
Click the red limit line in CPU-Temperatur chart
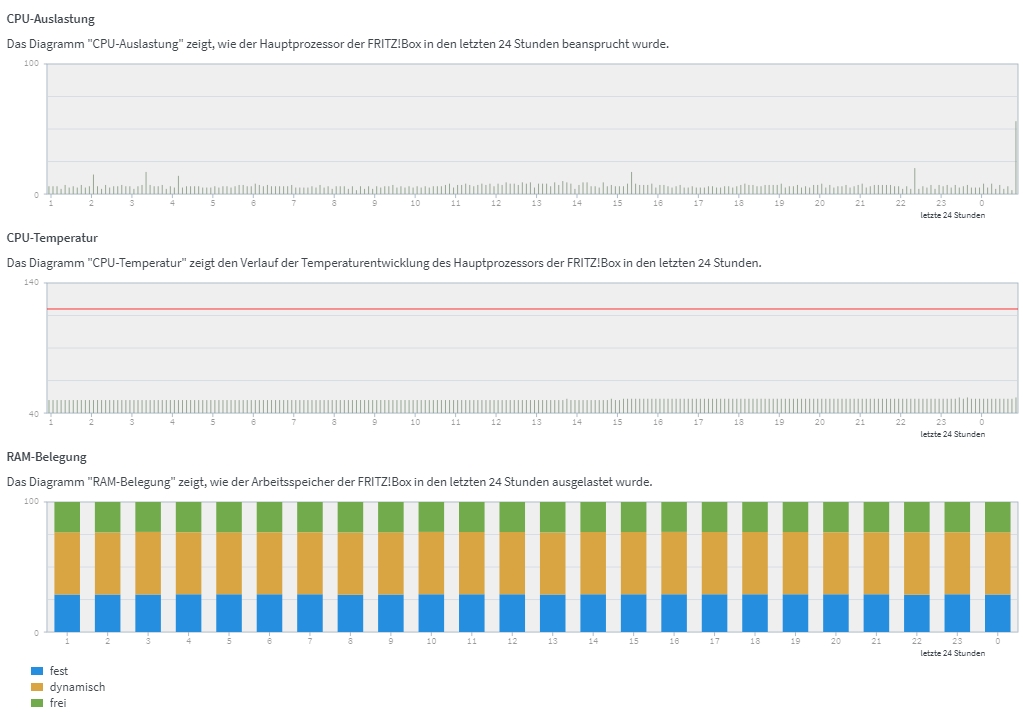[x=532, y=309]
